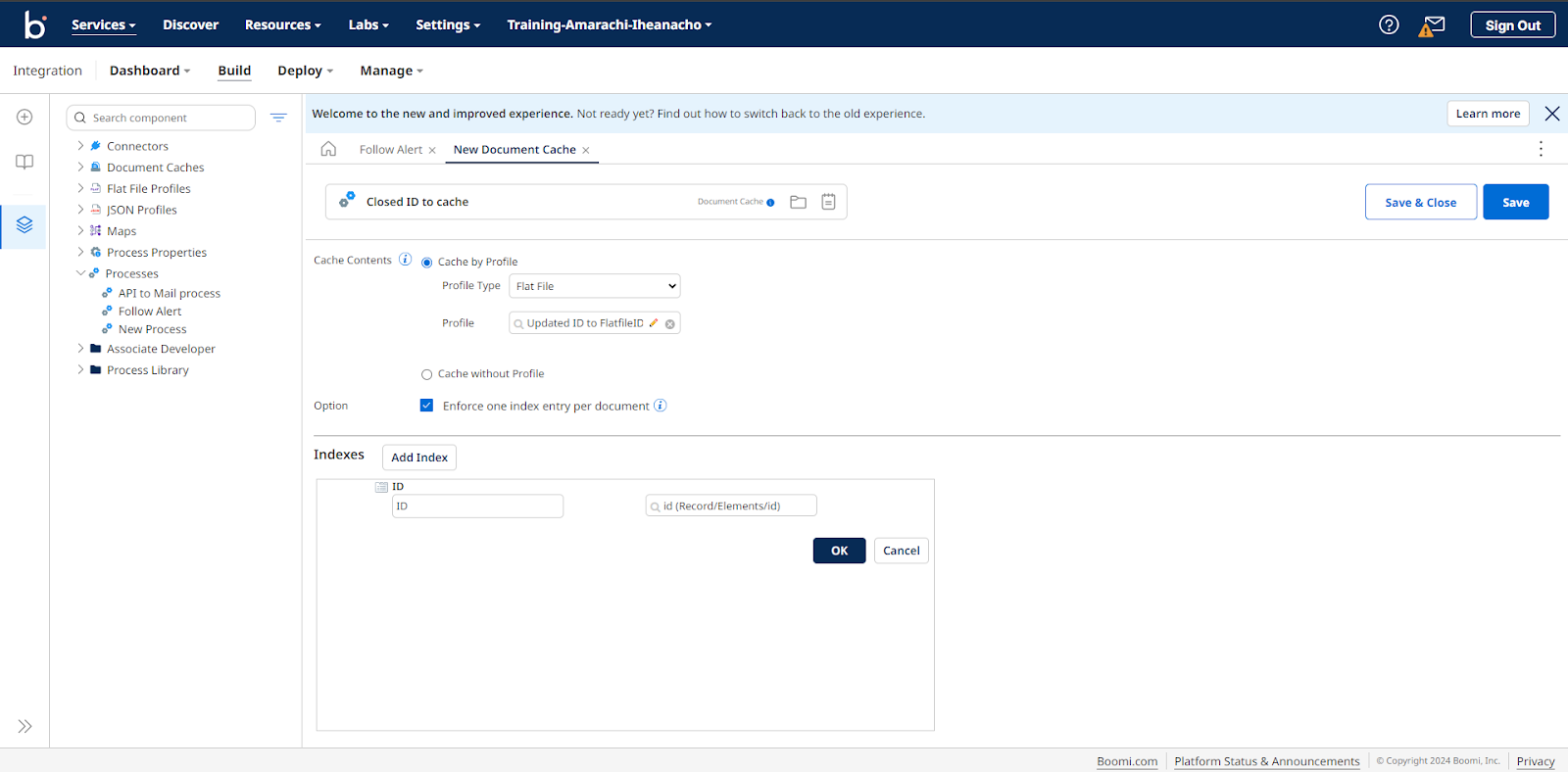
Task: Open the Profile Type dropdown
Action: 595,286
